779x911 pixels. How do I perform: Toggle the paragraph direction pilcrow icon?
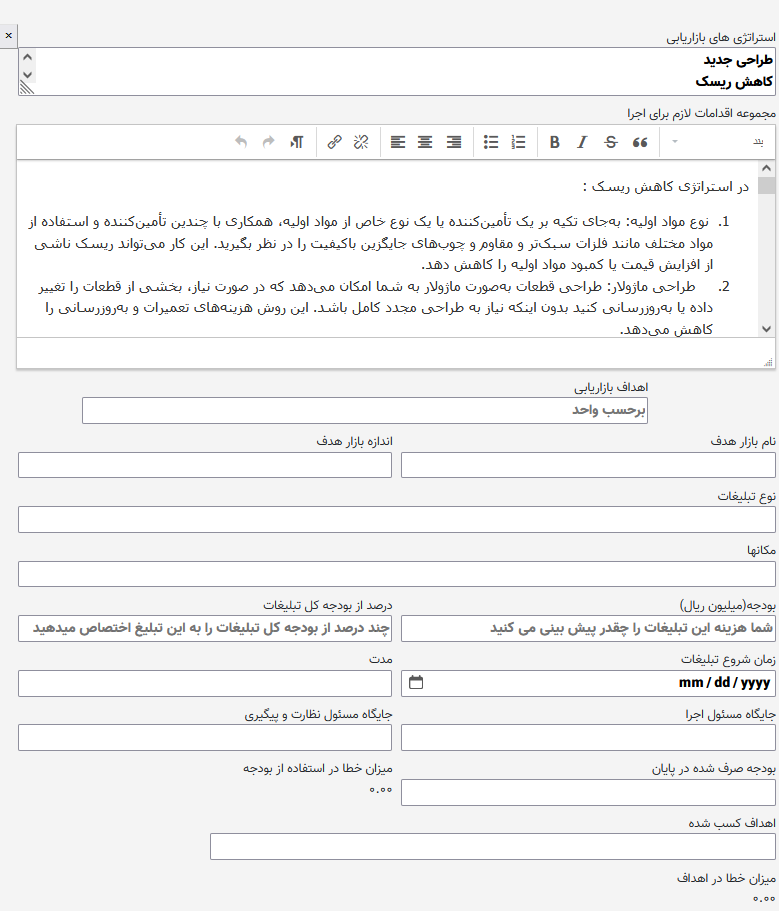point(297,142)
